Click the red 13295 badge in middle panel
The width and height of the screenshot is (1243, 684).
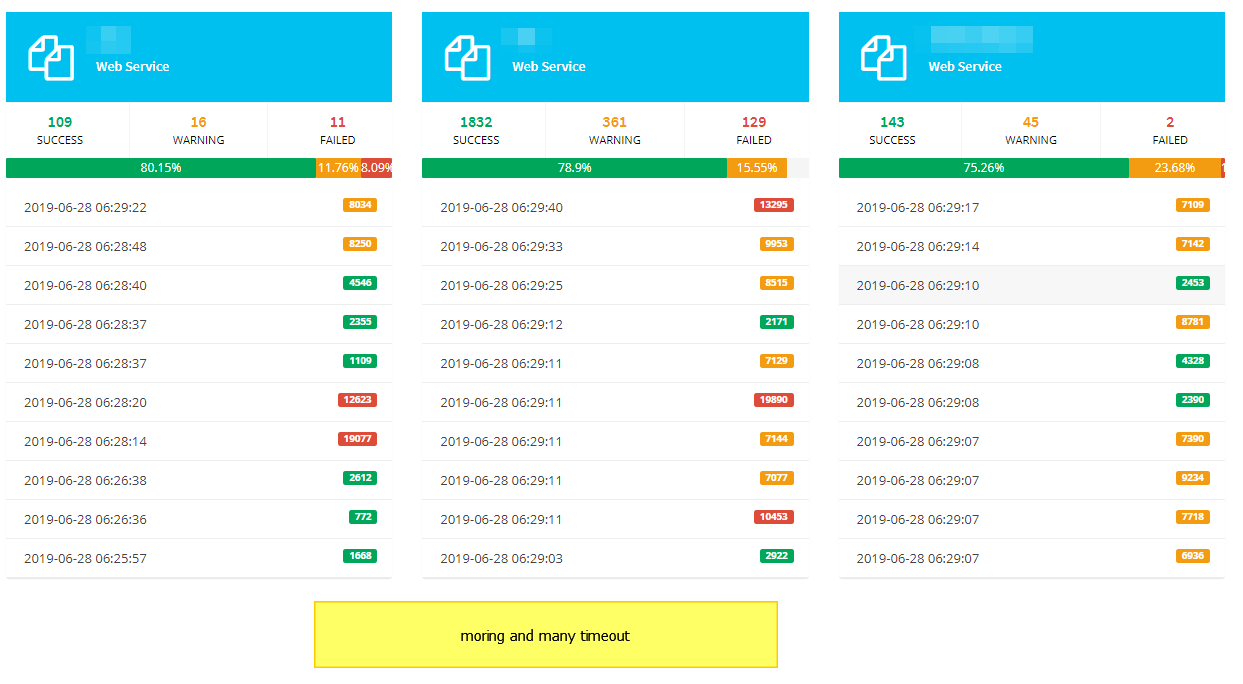773,205
